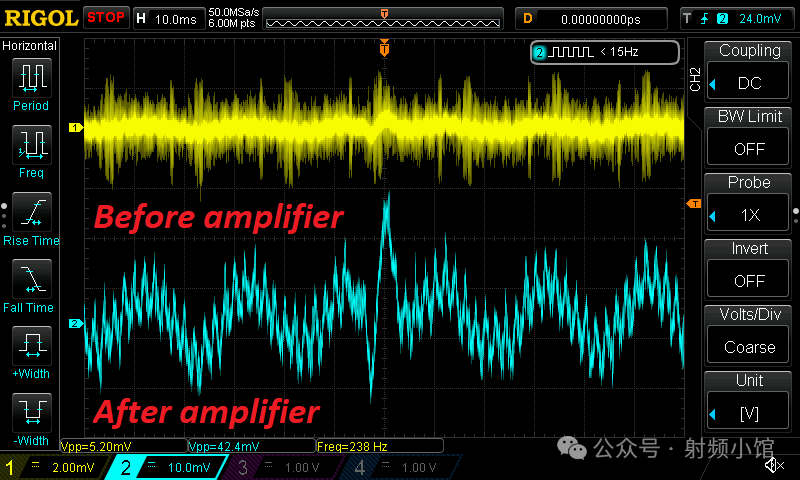Screen dimensions: 800x480
Task: Select the Freq measurement icon
Action: [x=31, y=146]
